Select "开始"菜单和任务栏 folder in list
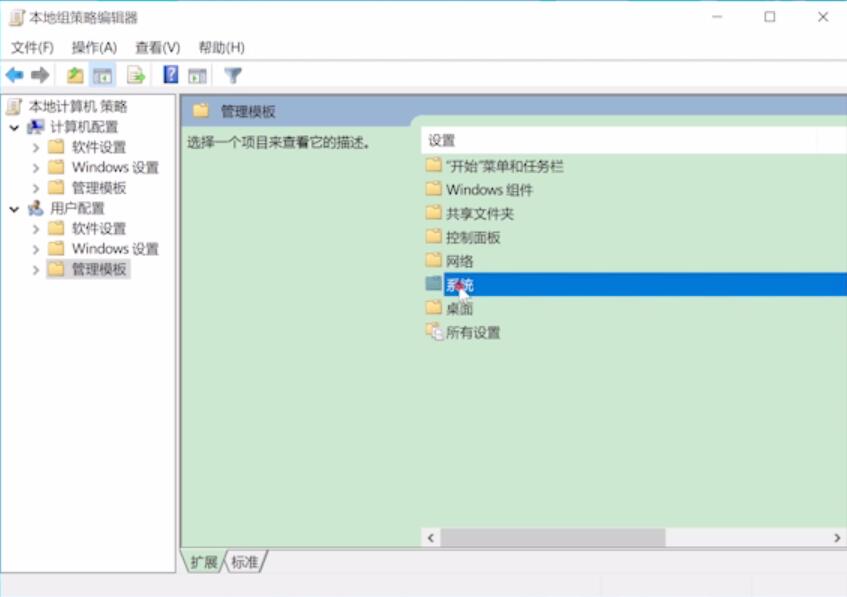Screen dimensions: 847x597 pos(505,166)
